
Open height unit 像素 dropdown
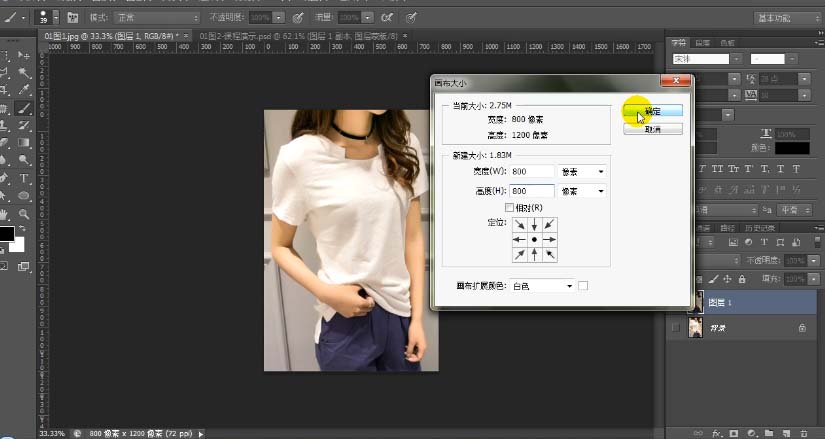(581, 191)
